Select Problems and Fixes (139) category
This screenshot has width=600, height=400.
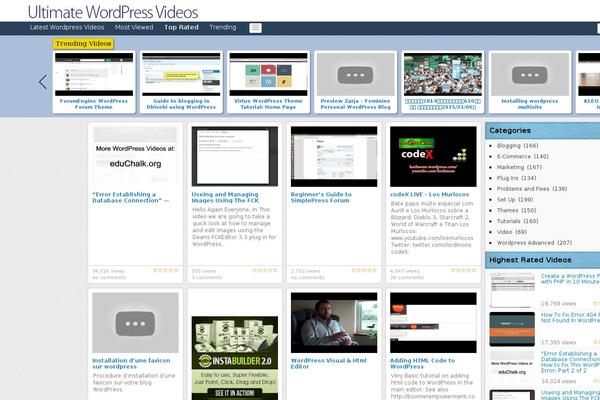pyautogui.click(x=532, y=189)
